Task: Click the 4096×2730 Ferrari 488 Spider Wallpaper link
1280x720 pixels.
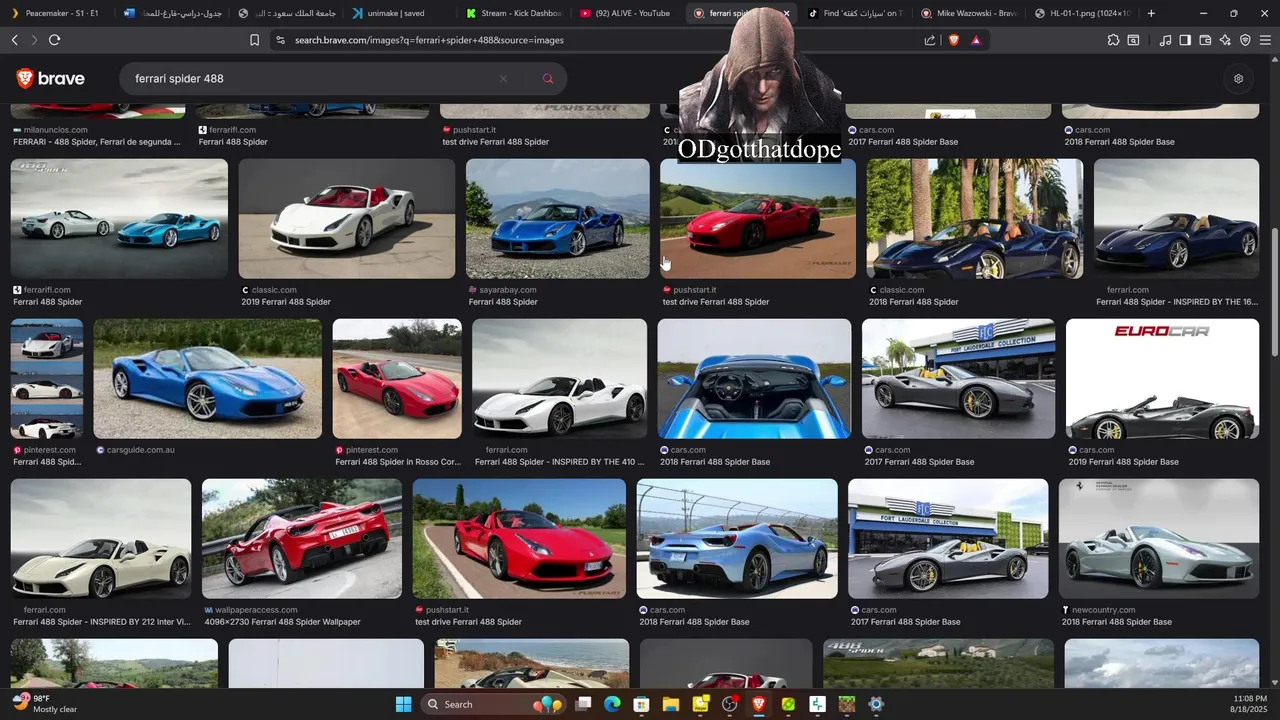Action: click(283, 622)
